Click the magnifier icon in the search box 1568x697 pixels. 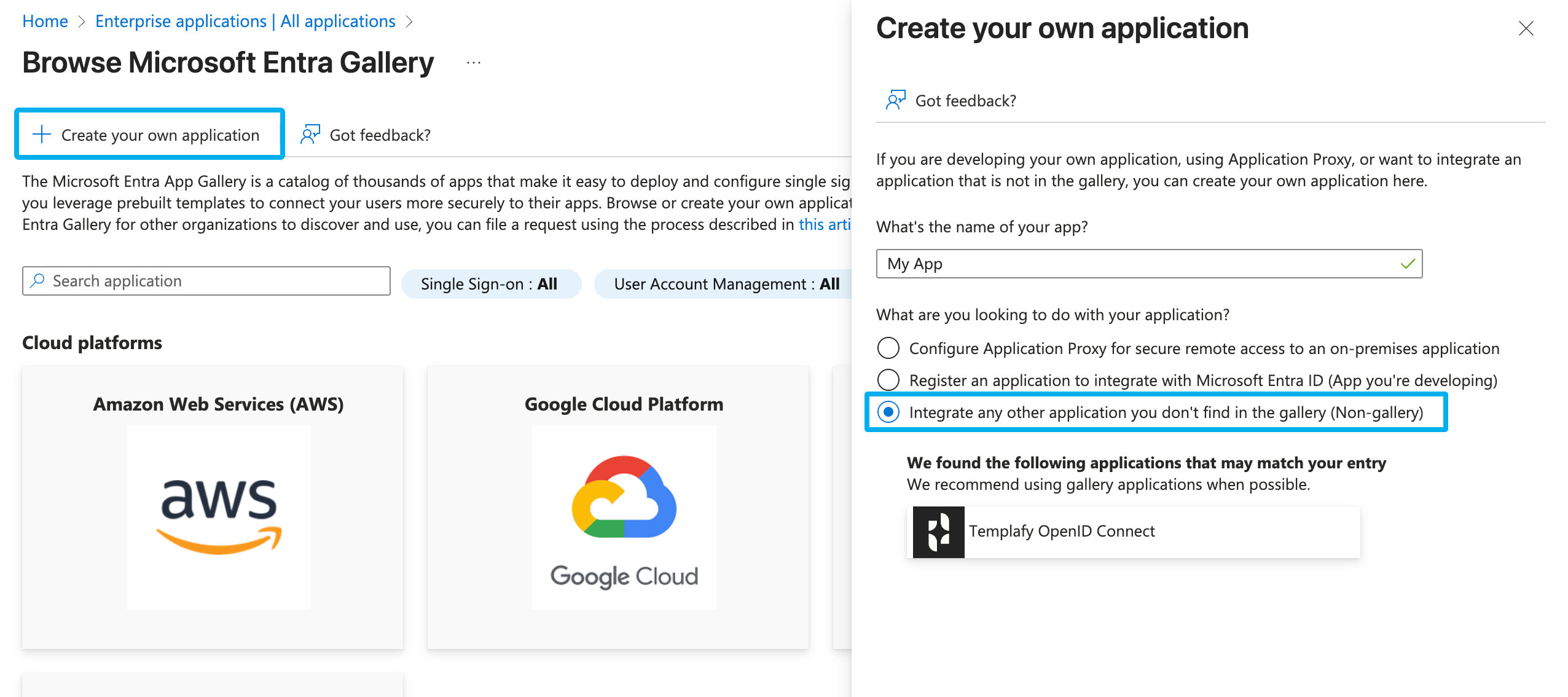pos(37,281)
